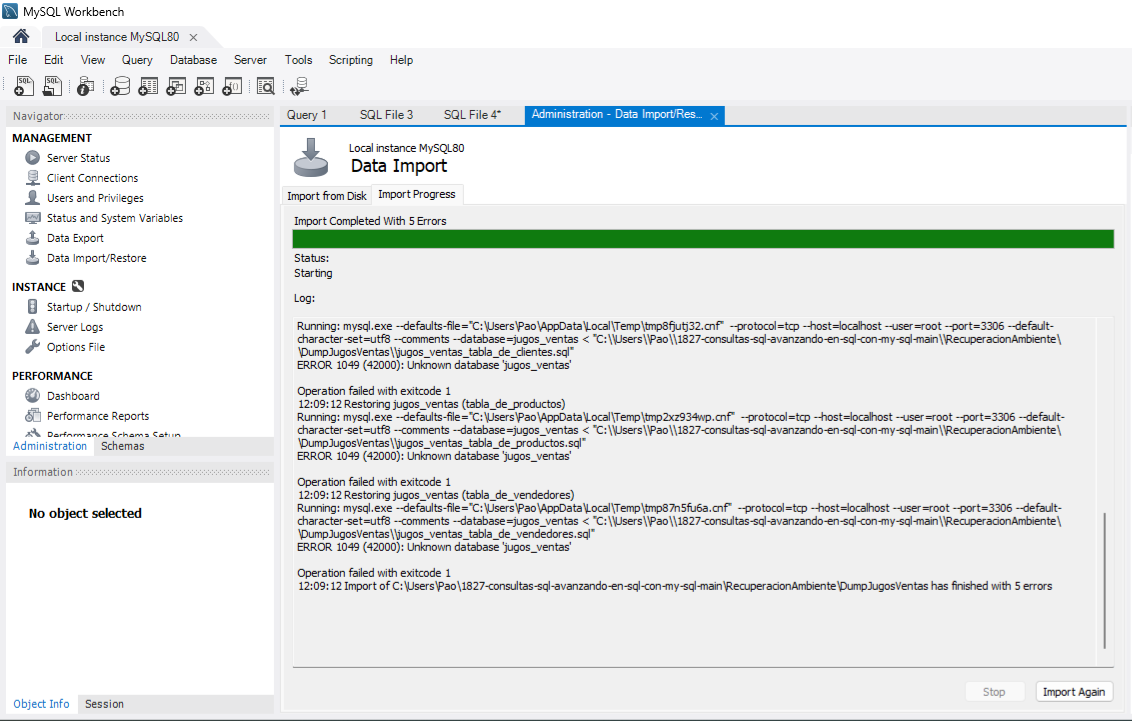Click the Data Export icon

(x=32, y=238)
